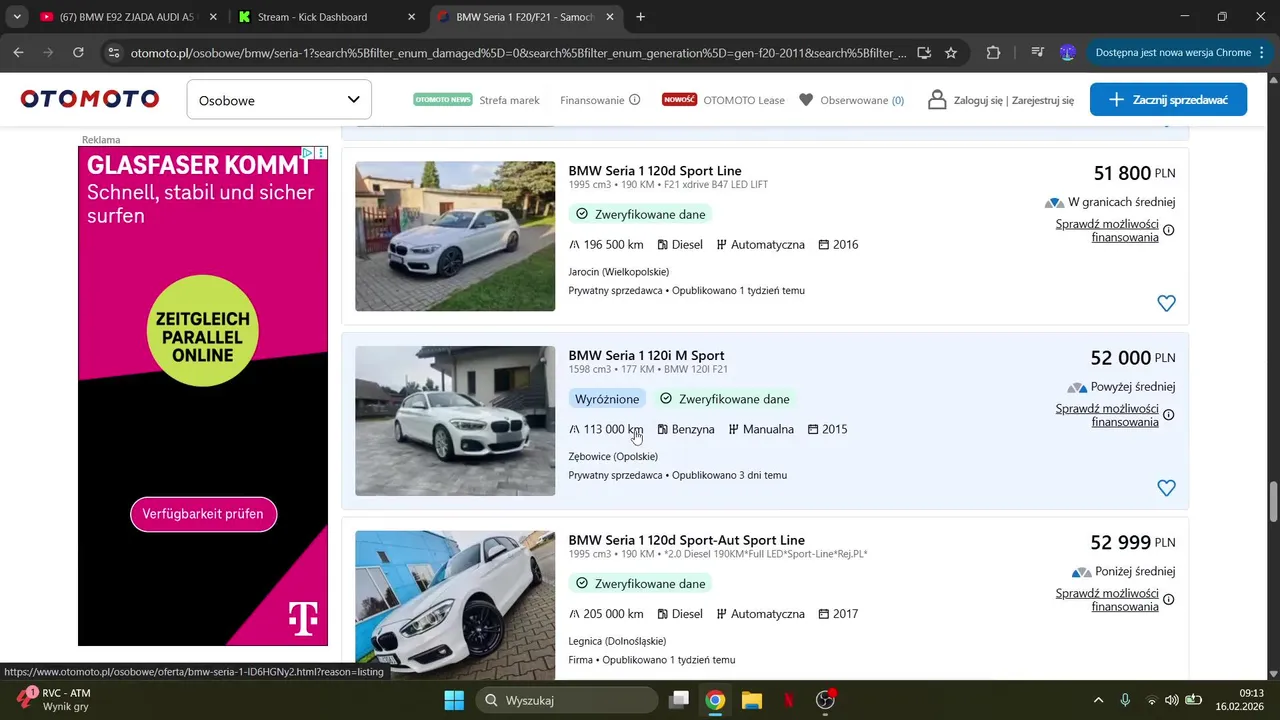This screenshot has width=1280, height=720.
Task: Show hidden system tray icons
Action: coord(1098,700)
